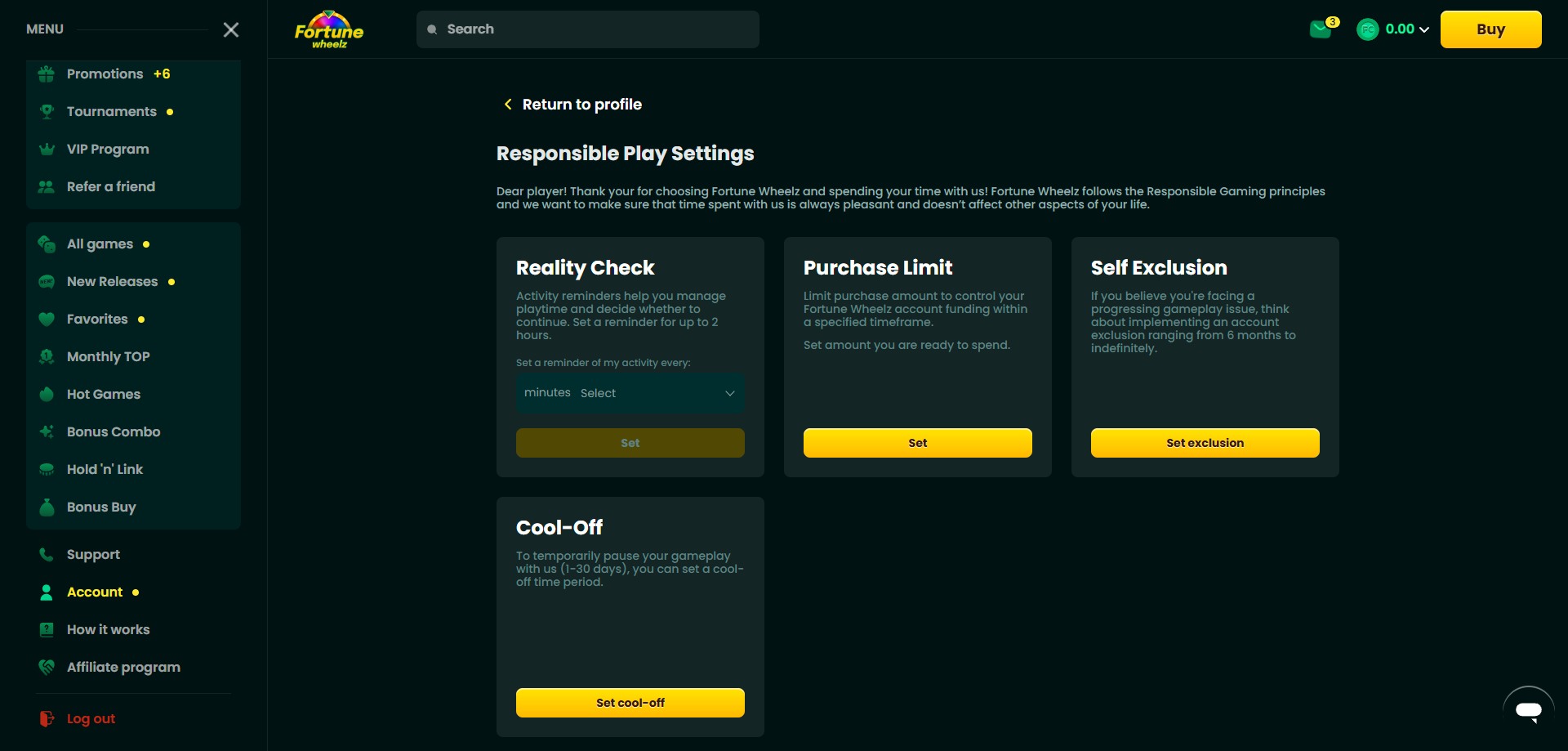Click the yellow Buy button

point(1490,29)
